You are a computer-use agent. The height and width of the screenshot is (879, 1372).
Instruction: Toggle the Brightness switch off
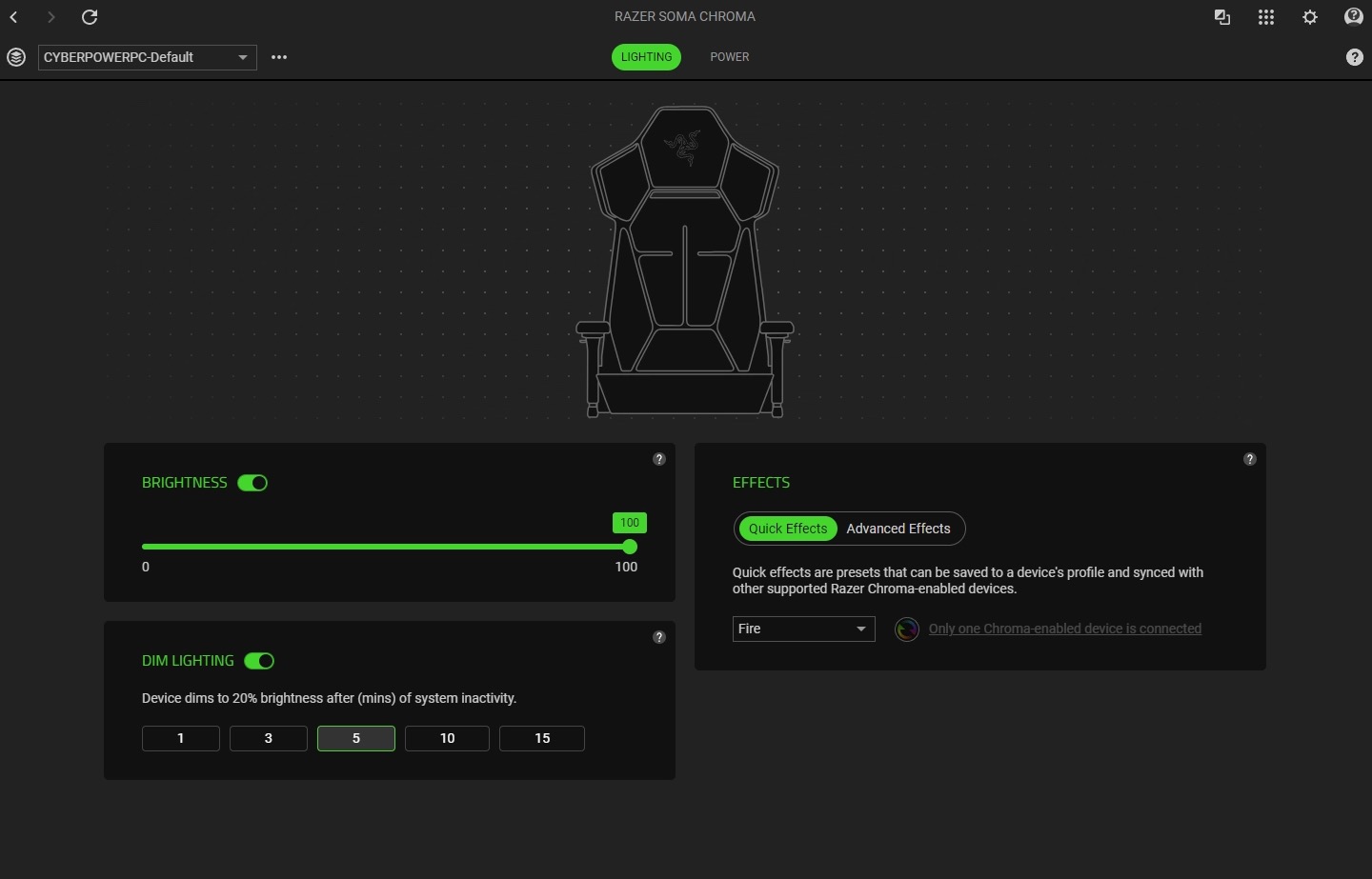(x=252, y=483)
